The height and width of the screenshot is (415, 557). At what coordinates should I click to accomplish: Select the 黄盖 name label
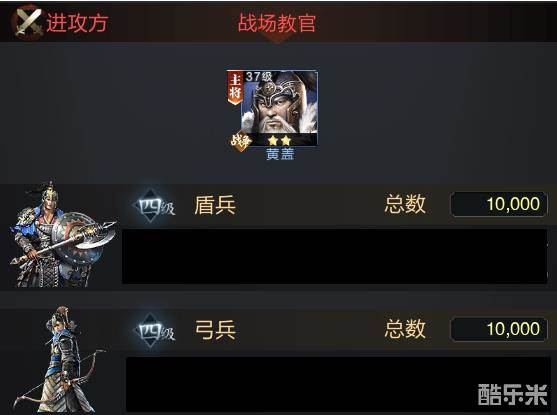point(280,154)
